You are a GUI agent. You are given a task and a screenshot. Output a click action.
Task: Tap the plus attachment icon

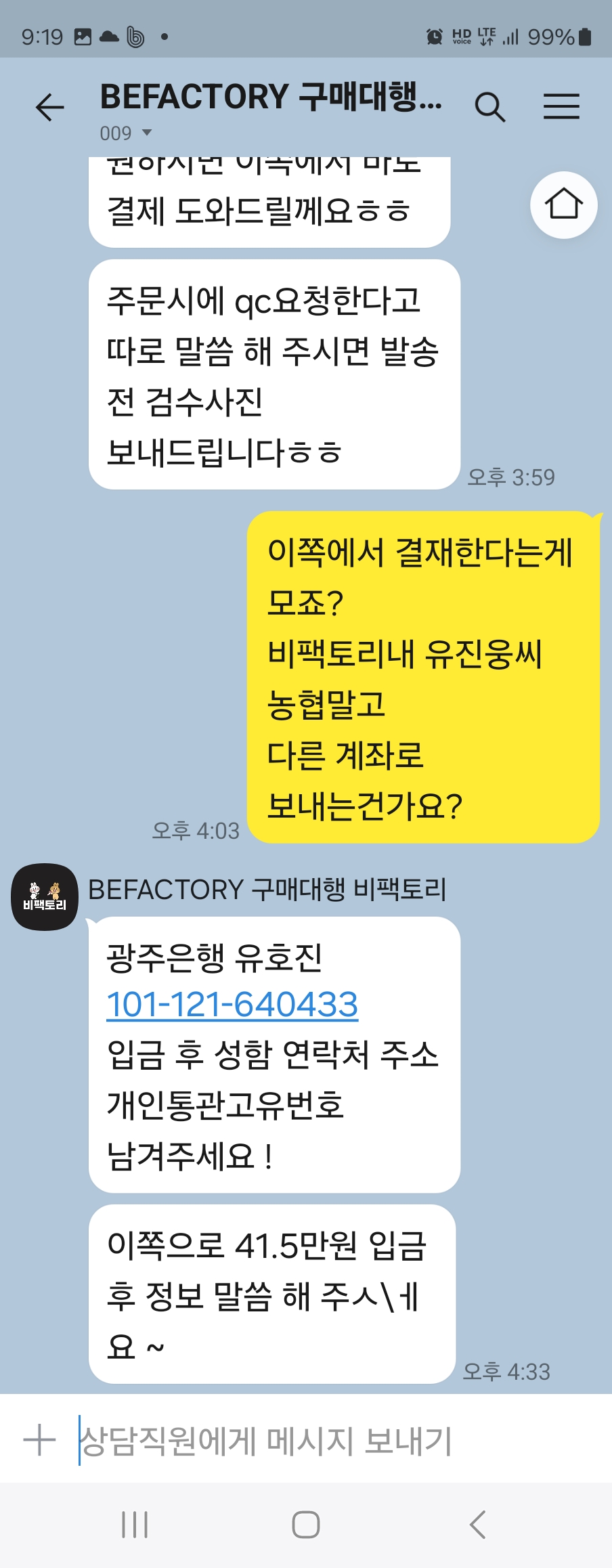pyautogui.click(x=39, y=1439)
